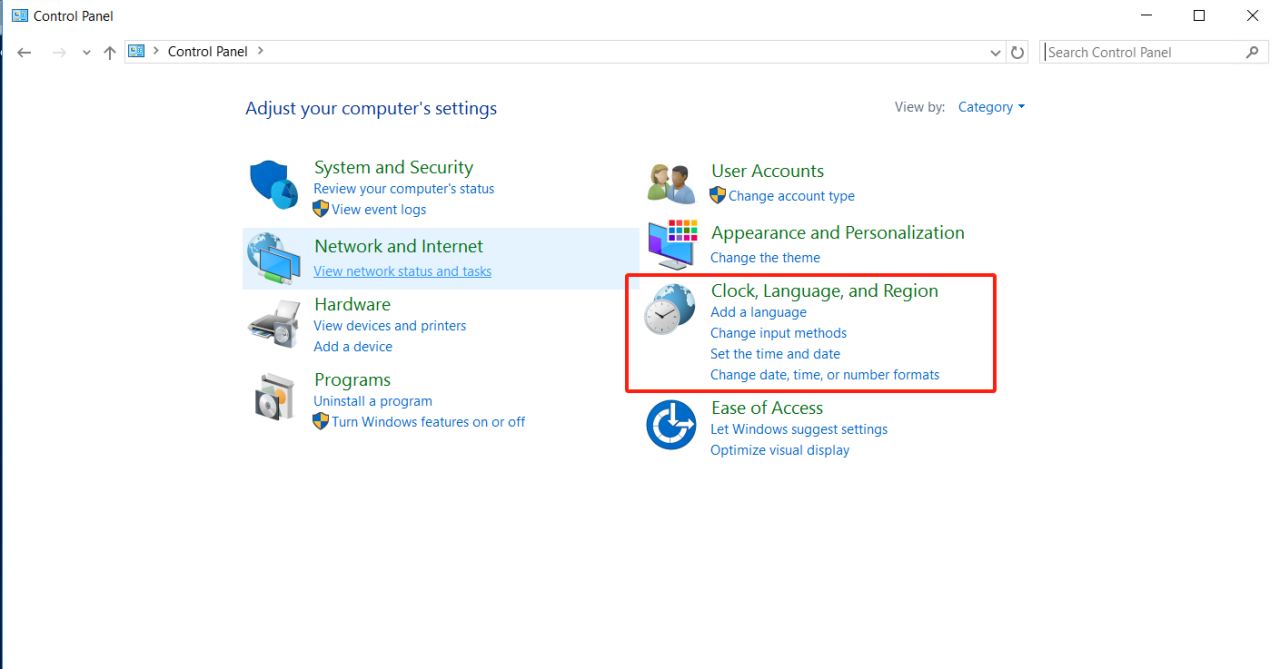Open Clock, Language, and Region heading
Viewport: 1280px width, 669px height.
825,291
